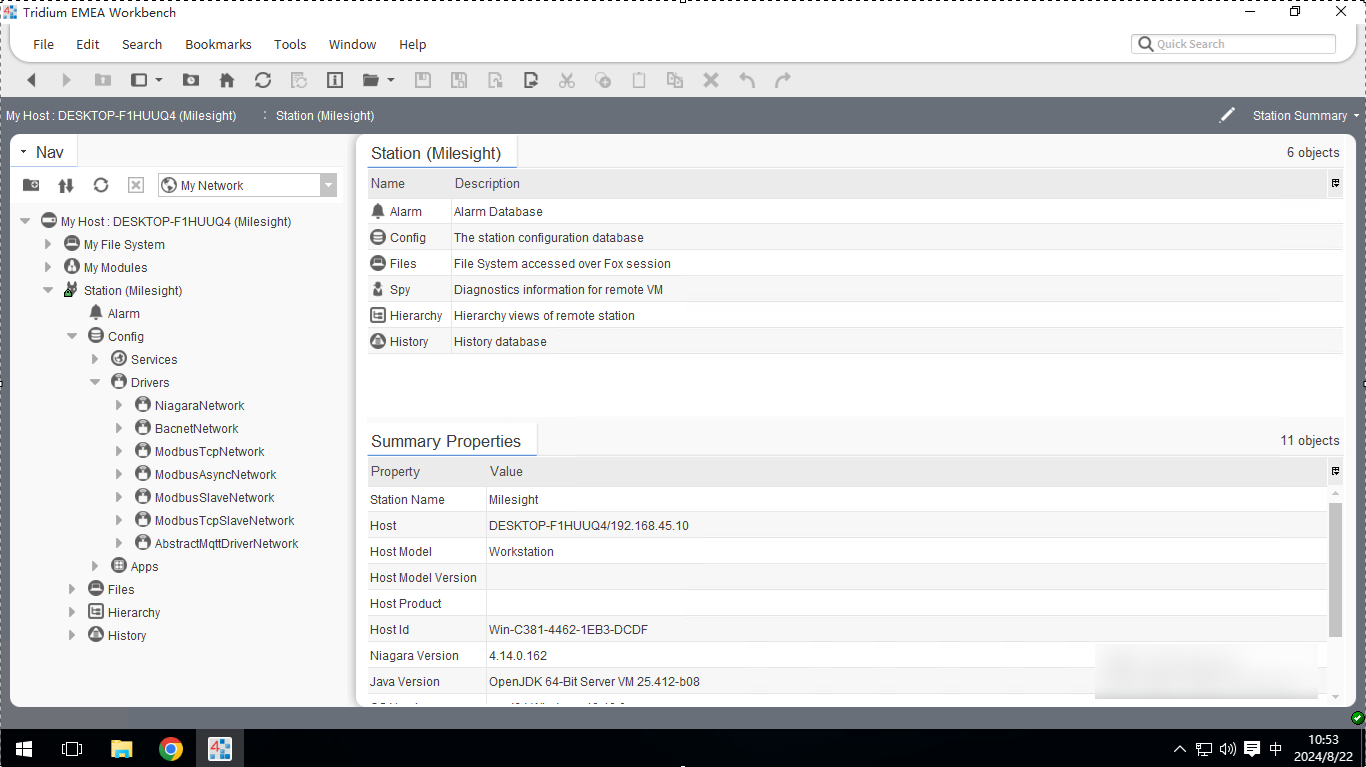The height and width of the screenshot is (767, 1366).
Task: Click the Hierarchy icon in the Station table
Action: pyautogui.click(x=378, y=315)
